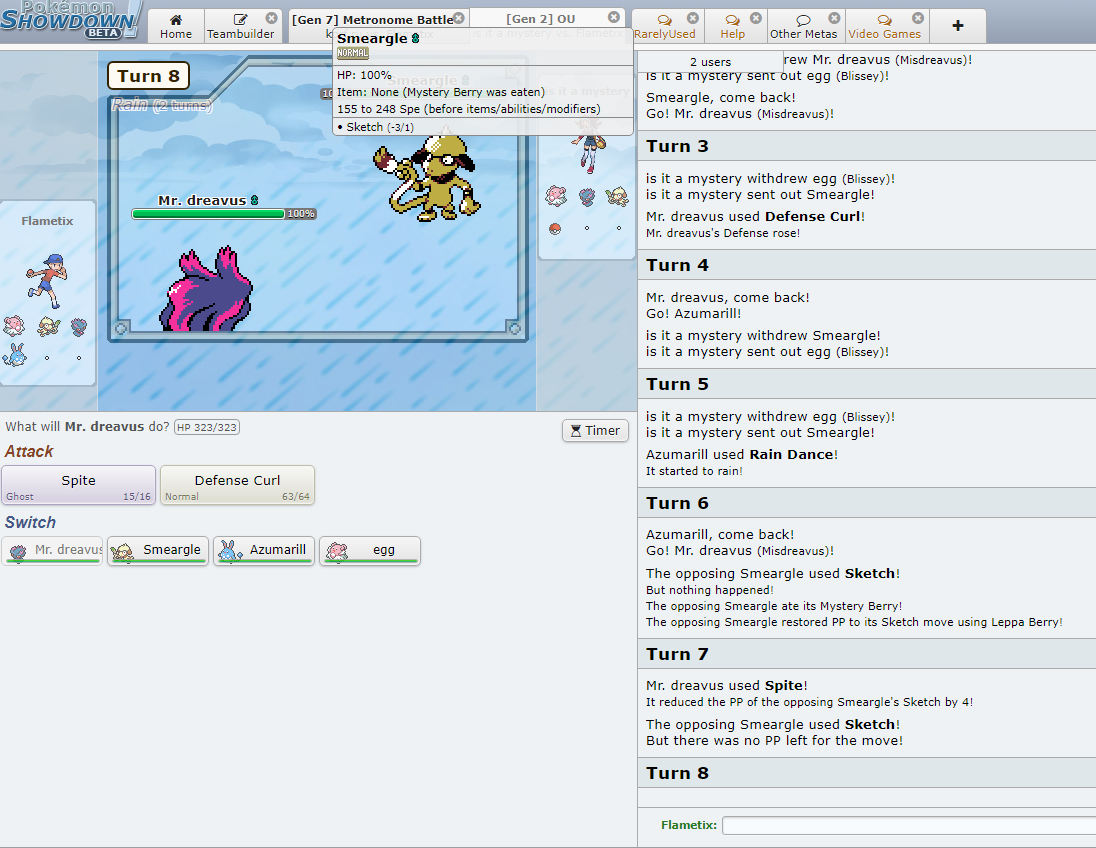
Task: Select the active Mr. dreavus switch slot
Action: tap(52, 551)
